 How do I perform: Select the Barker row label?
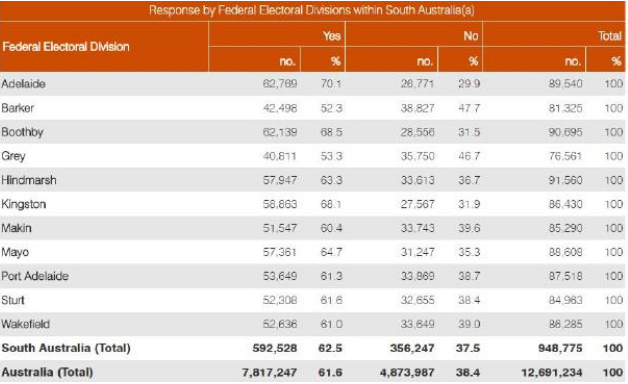click(x=18, y=108)
